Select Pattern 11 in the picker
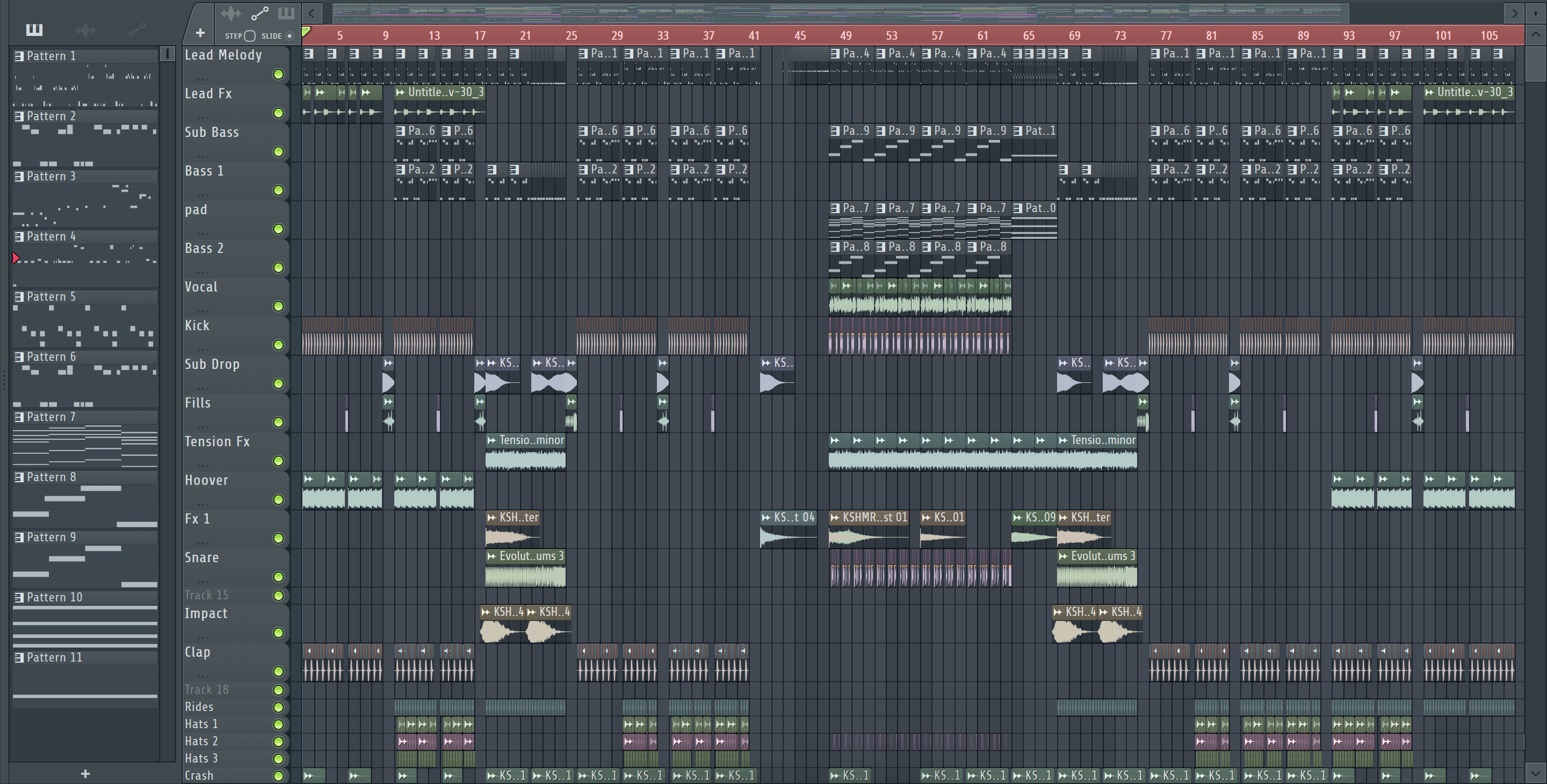1547x784 pixels. tap(85, 657)
